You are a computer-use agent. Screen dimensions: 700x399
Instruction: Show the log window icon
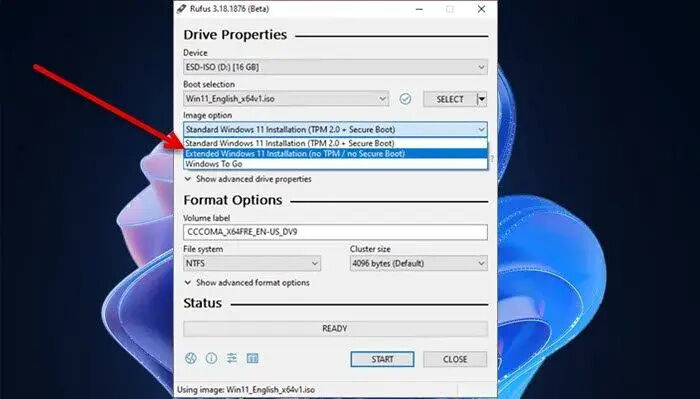253,358
